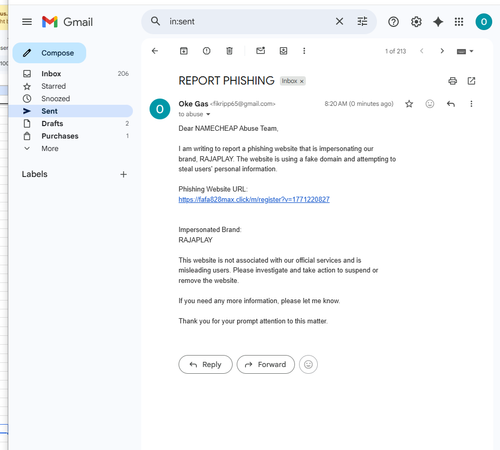Image resolution: width=500 pixels, height=450 pixels.
Task: Clear the search with the X icon
Action: point(339,21)
